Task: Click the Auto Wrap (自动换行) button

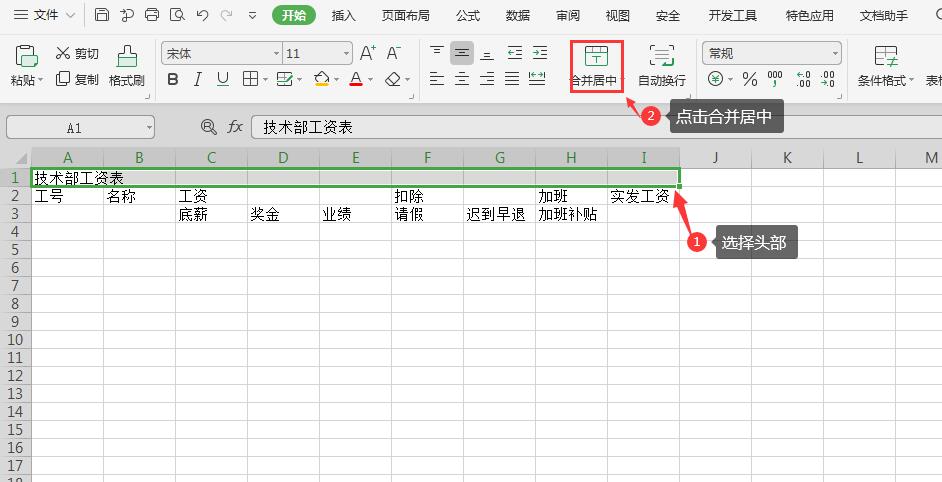Action: click(661, 66)
